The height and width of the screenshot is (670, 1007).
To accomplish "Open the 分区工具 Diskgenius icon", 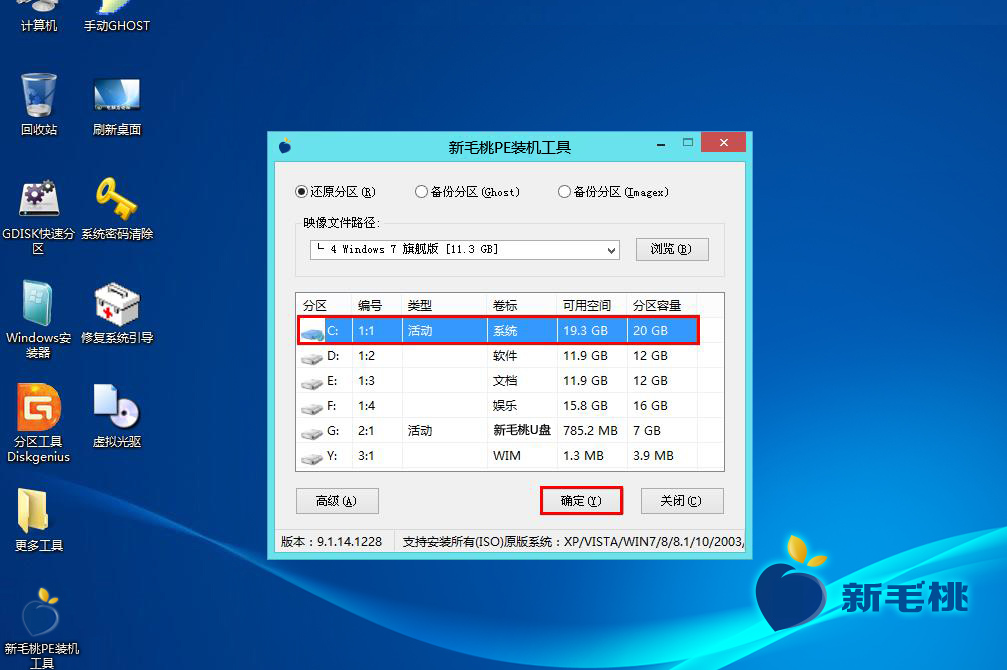I will coord(39,424).
